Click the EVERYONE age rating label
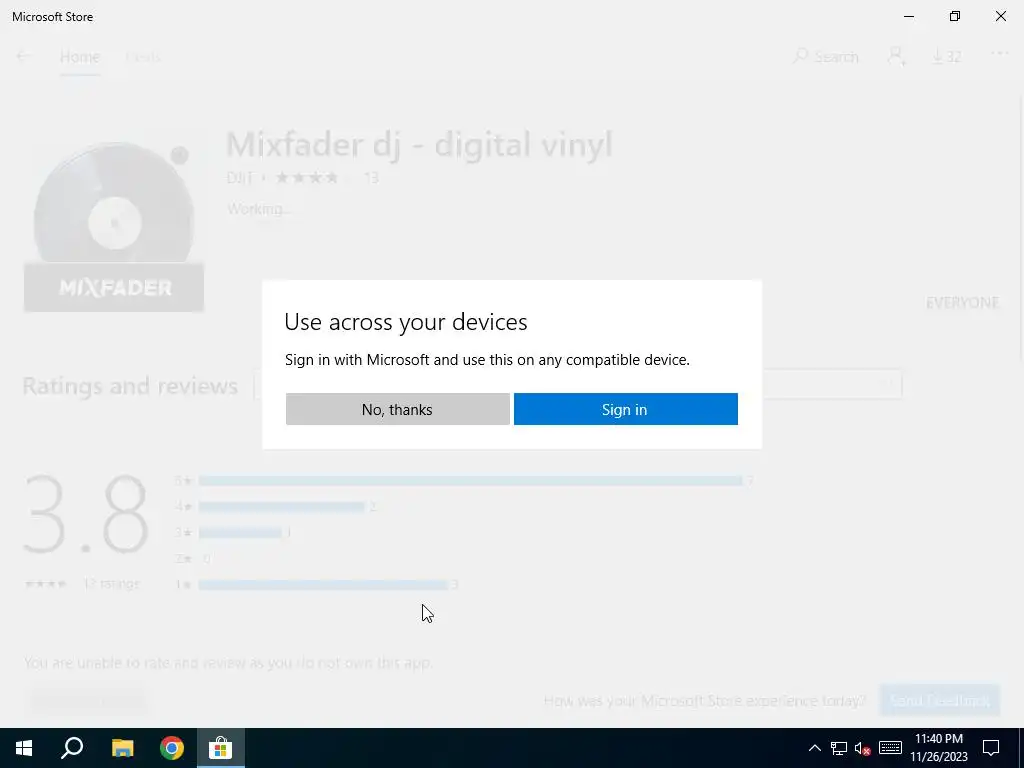This screenshot has height=768, width=1024. [963, 302]
